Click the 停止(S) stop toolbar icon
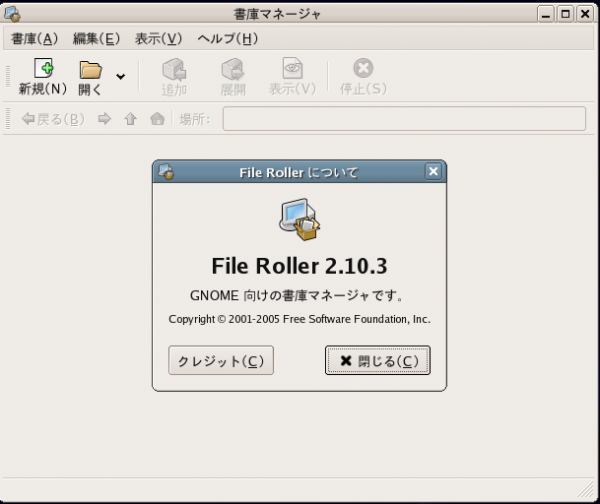The height and width of the screenshot is (504, 600). pos(363,68)
